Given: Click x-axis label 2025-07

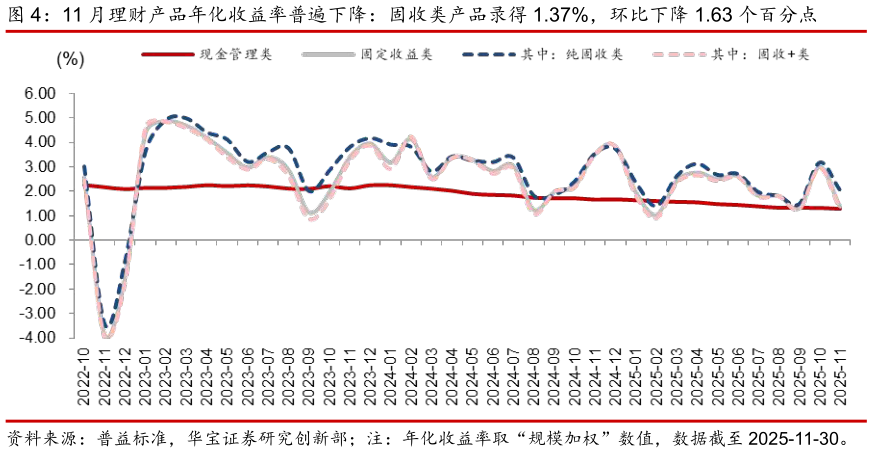Looking at the screenshot, I should click(x=761, y=377).
